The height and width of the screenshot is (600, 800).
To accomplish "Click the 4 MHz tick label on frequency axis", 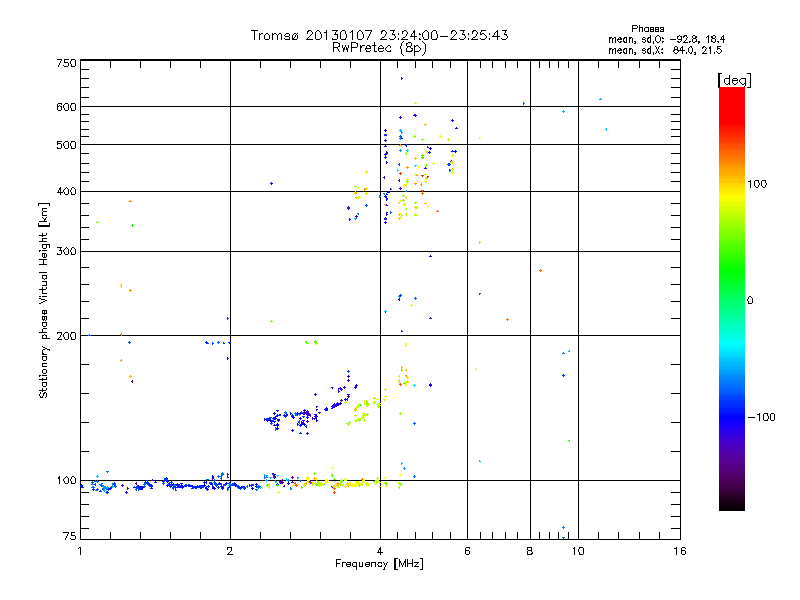I will (380, 551).
